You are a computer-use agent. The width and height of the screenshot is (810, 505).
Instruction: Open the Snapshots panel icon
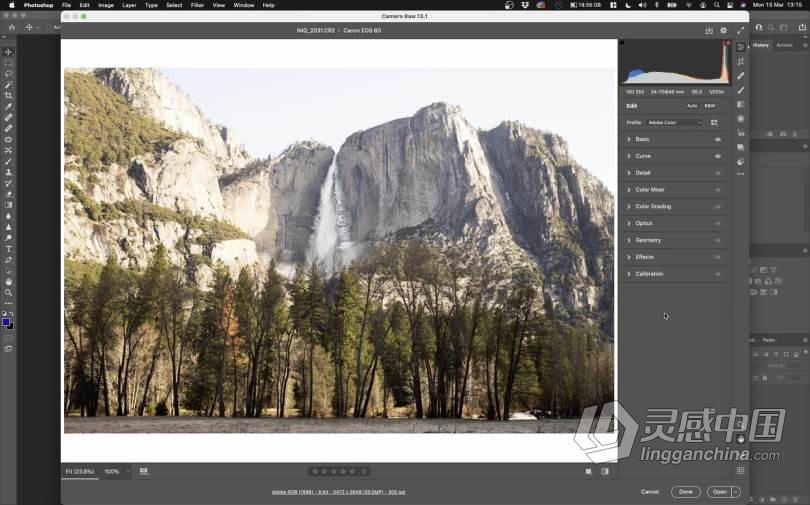tap(741, 147)
